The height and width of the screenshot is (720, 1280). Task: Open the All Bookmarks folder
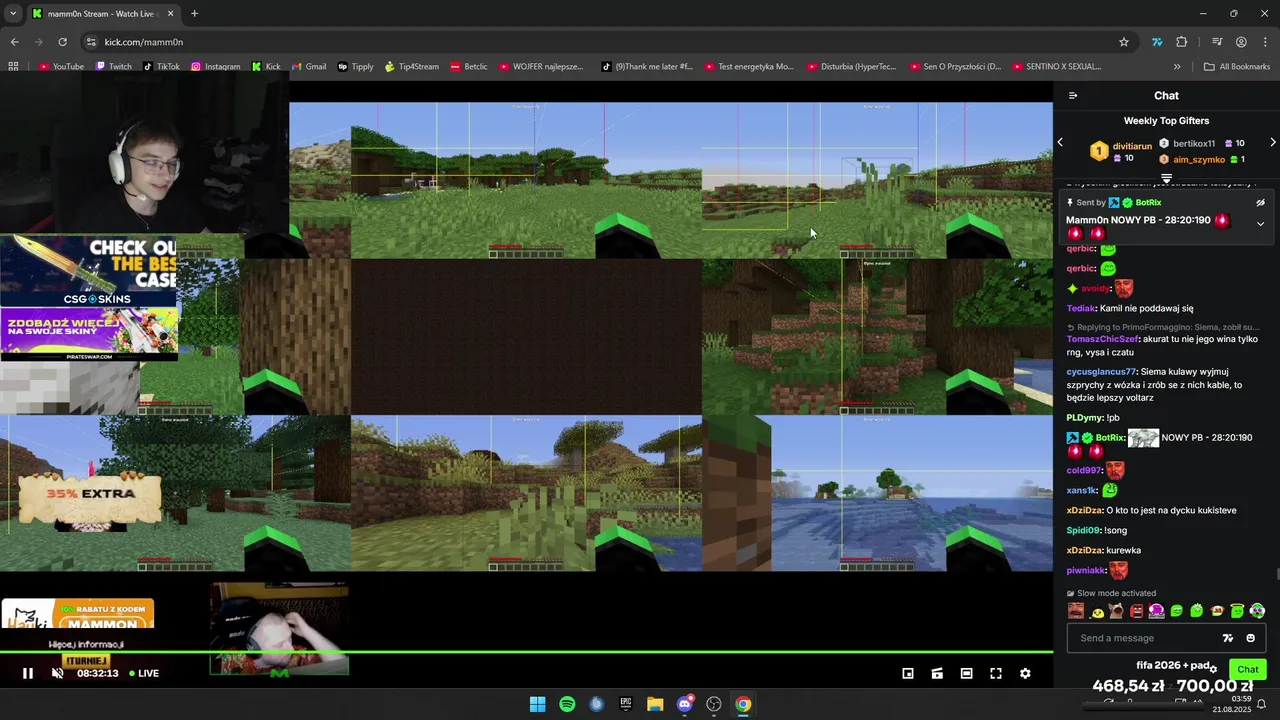(1237, 67)
